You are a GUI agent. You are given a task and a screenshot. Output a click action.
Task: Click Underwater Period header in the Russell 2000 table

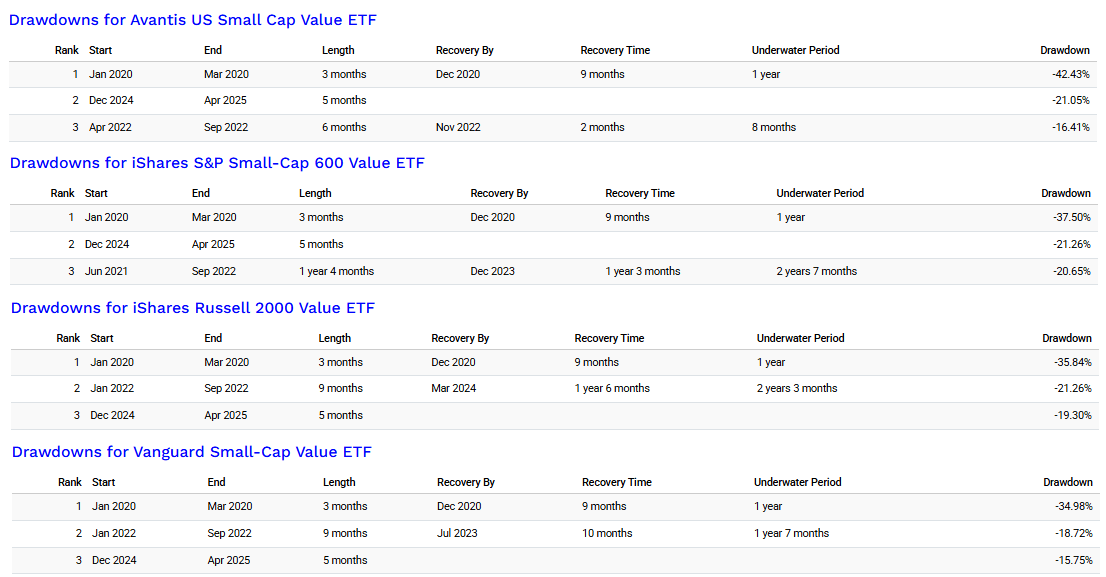click(800, 338)
